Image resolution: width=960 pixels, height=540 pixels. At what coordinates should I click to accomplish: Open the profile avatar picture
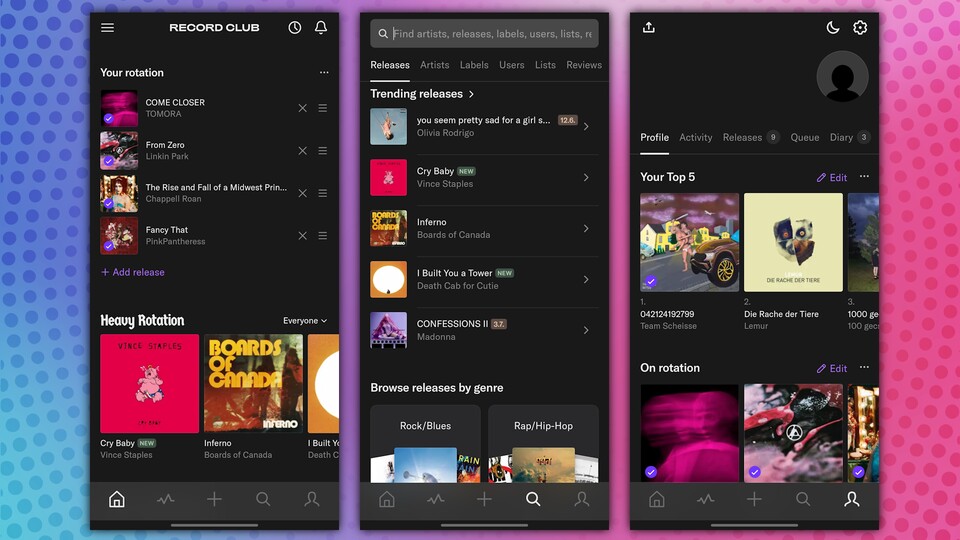pyautogui.click(x=842, y=77)
